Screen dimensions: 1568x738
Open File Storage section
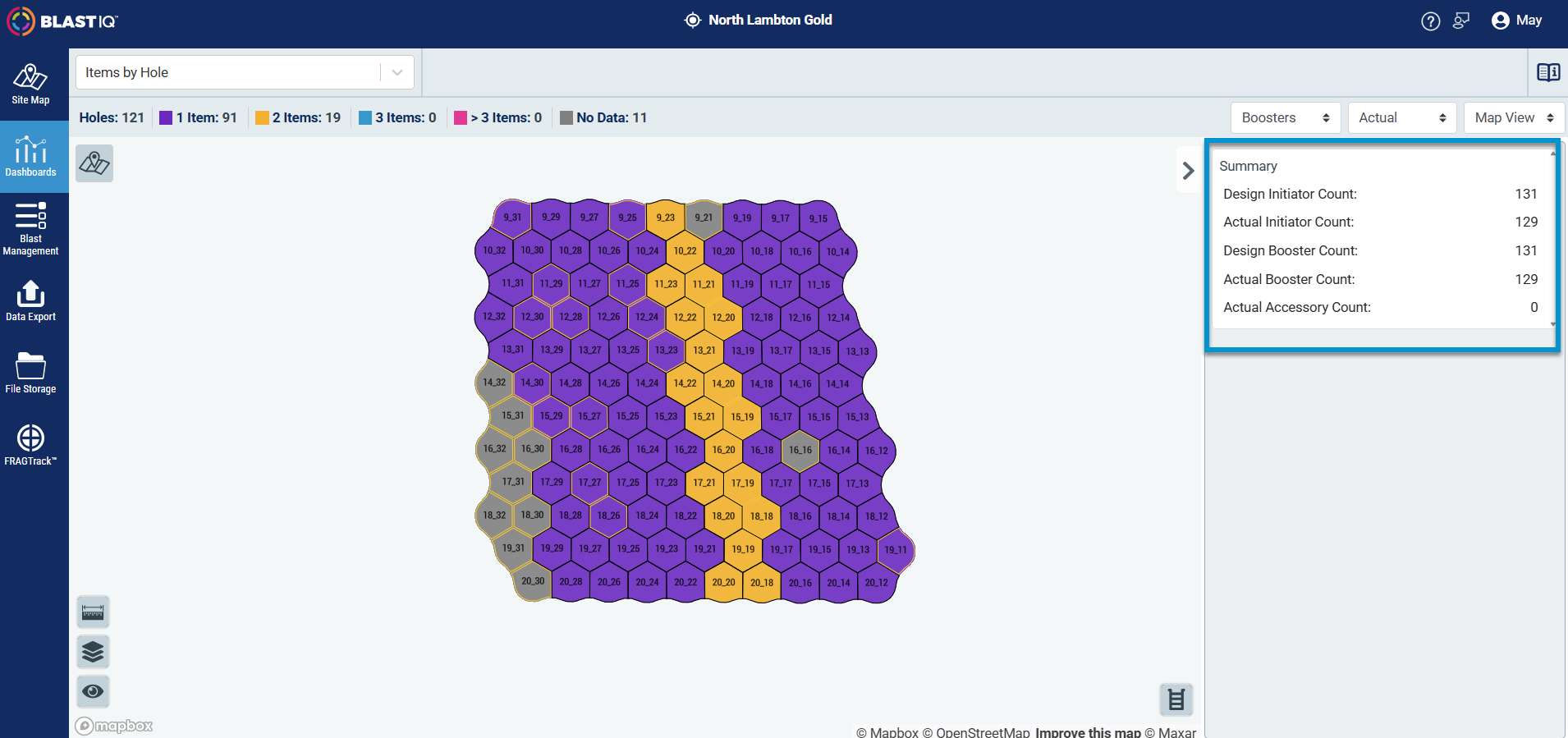[30, 374]
